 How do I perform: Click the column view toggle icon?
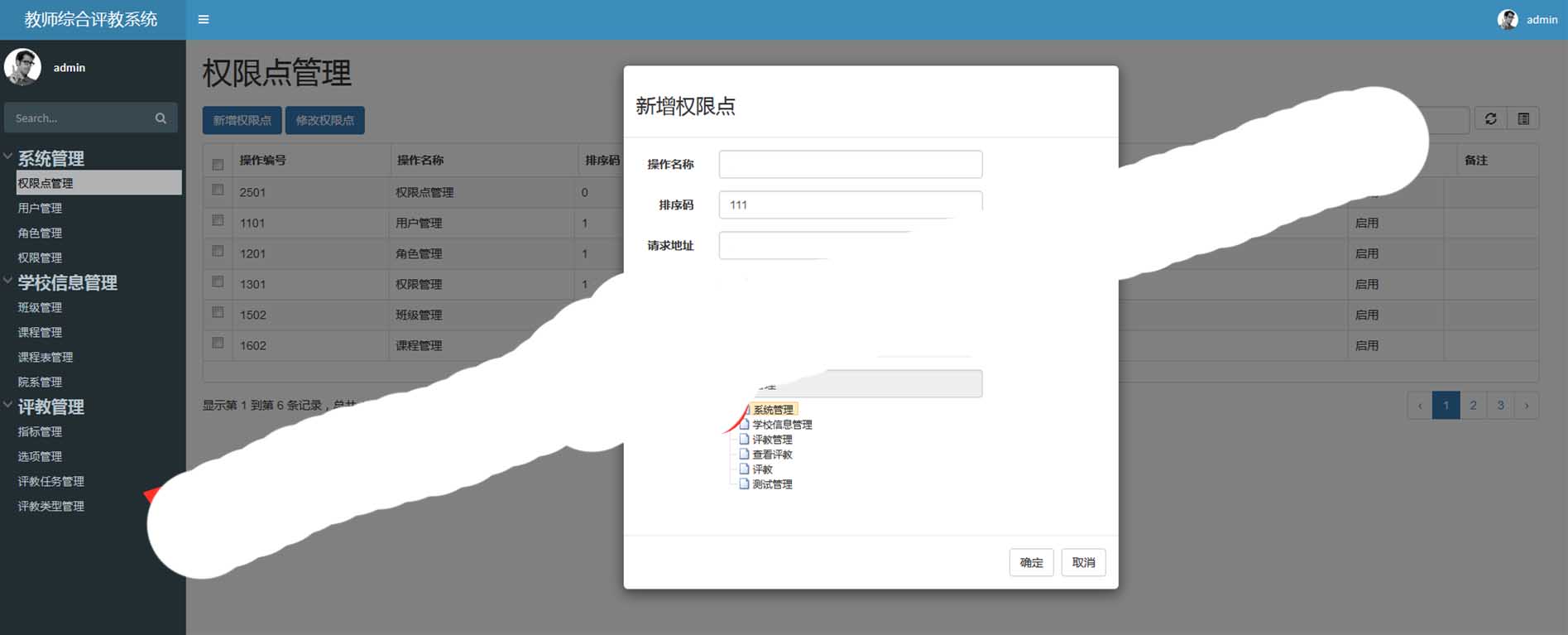[x=1523, y=119]
